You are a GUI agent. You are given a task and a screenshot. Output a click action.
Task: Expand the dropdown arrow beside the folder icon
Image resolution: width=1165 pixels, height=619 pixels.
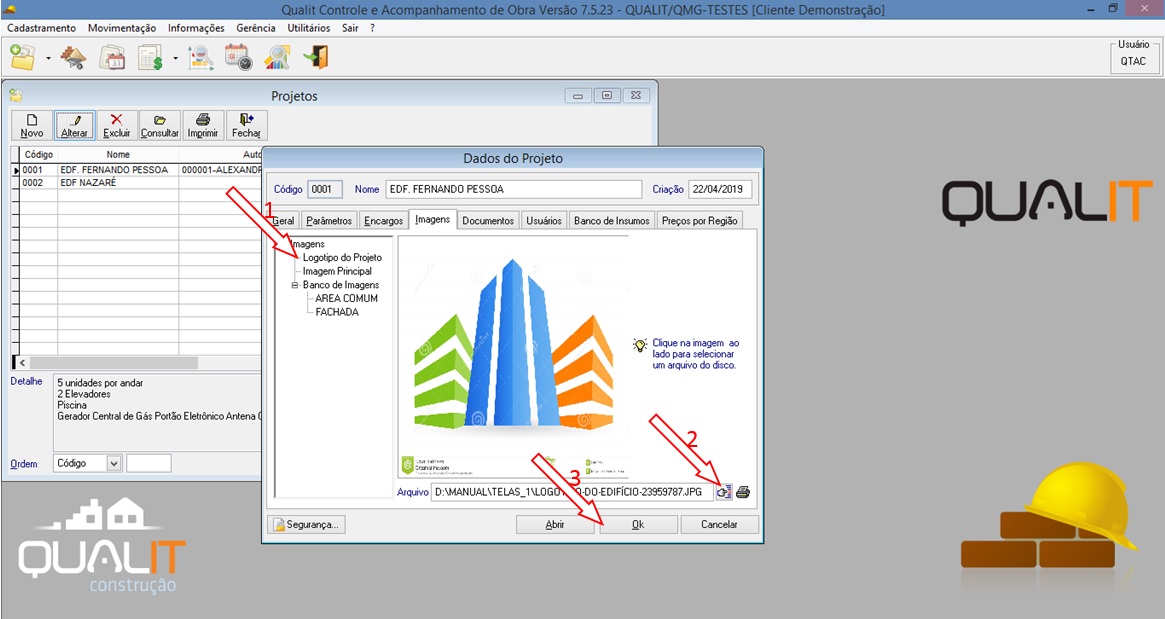click(x=48, y=58)
